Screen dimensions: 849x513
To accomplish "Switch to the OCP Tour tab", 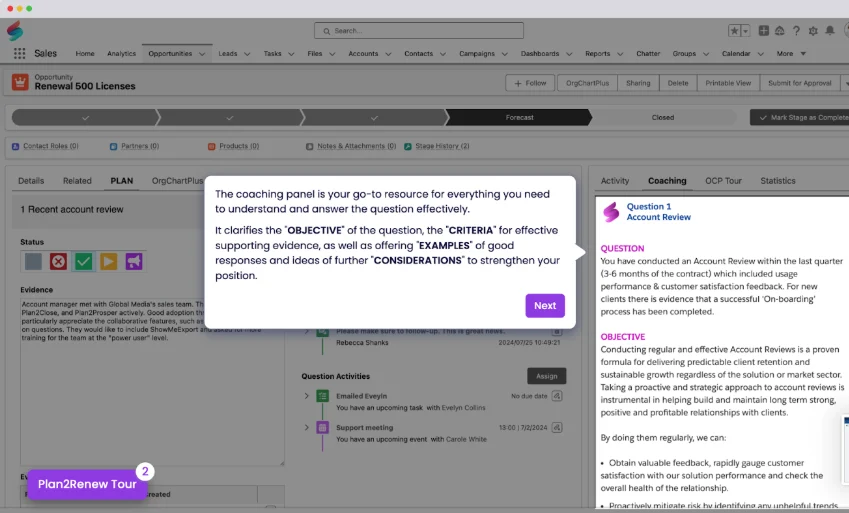I will pos(723,181).
